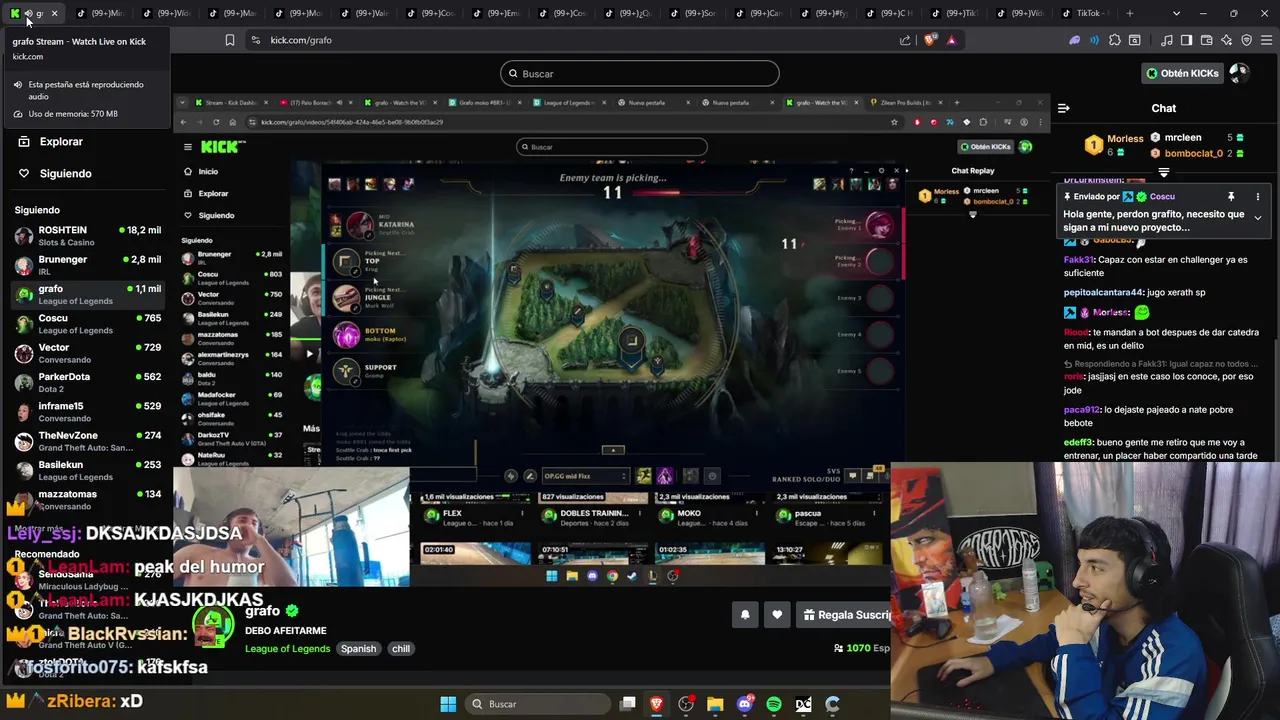Screen dimensions: 1280x720
Task: Open ROSHTEIN channel in following list
Action: (87, 236)
